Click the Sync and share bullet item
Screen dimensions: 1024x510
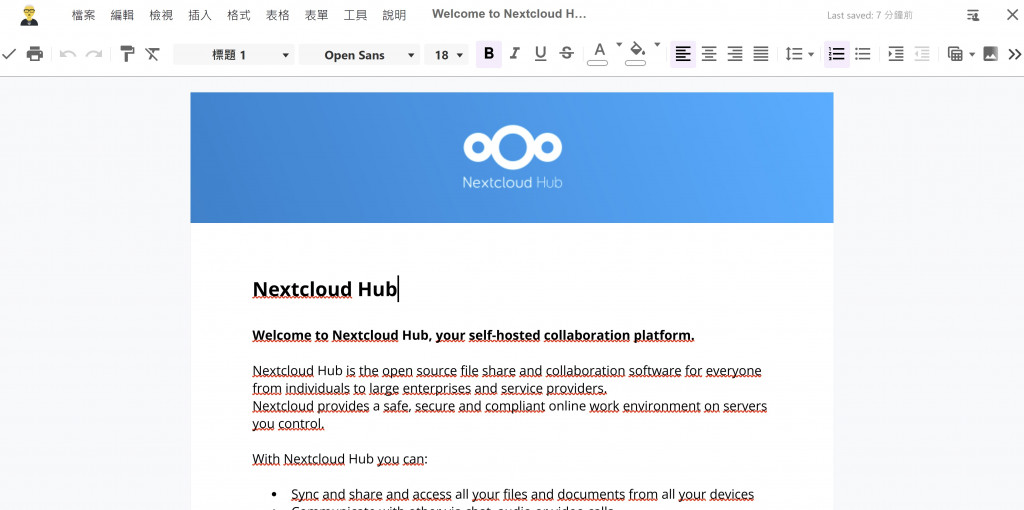[522, 494]
